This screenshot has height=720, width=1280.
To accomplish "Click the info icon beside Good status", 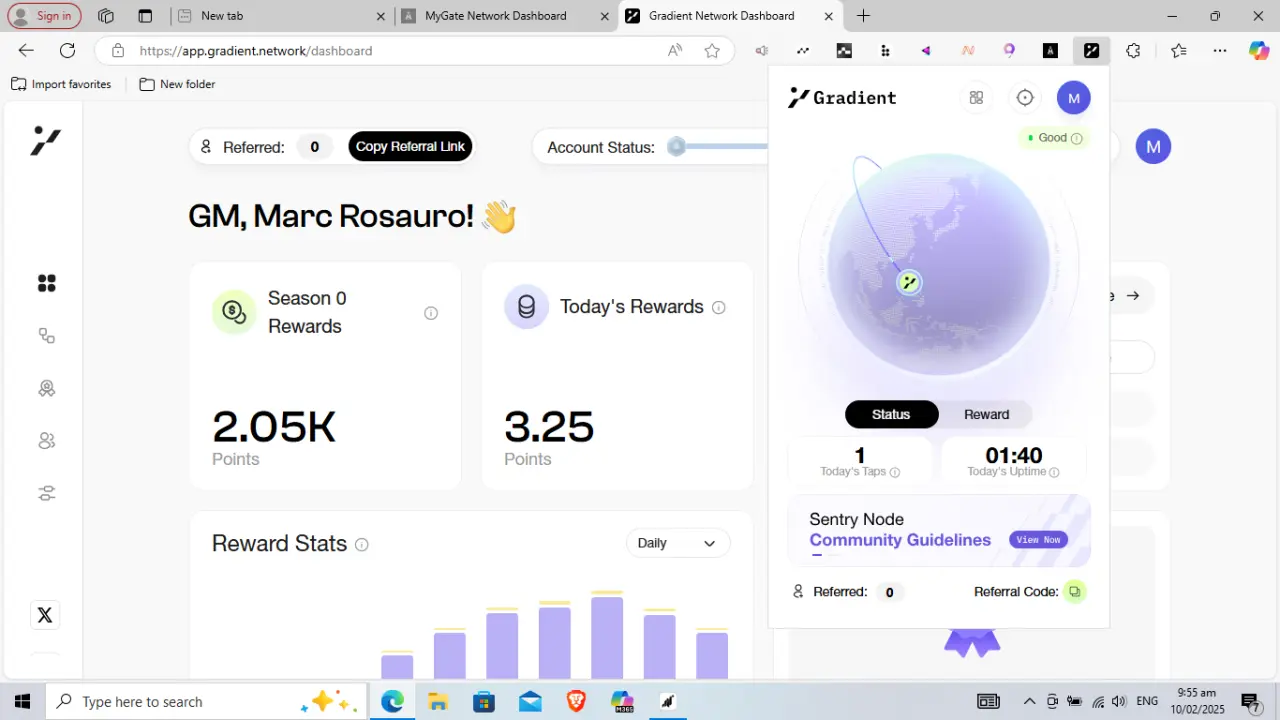I will (x=1077, y=138).
